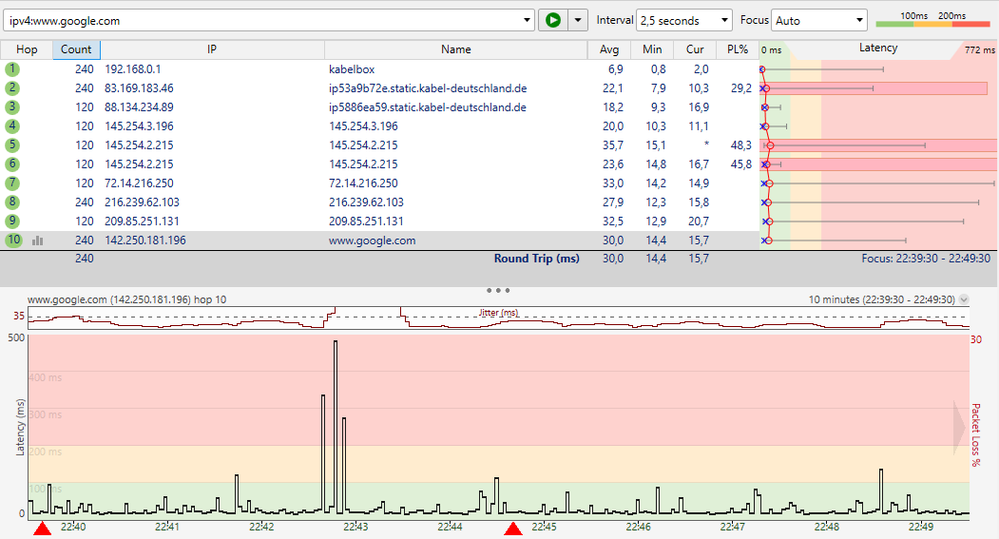999x539 pixels.
Task: Open the Focus Auto dropdown
Action: click(819, 20)
